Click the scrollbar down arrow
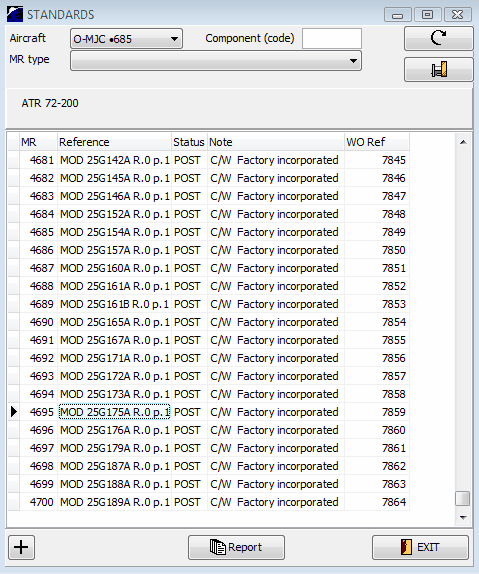479x574 pixels. 463,518
